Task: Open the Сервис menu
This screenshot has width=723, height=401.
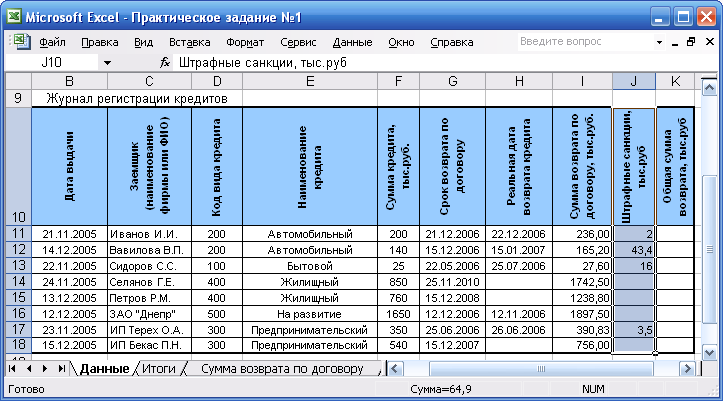Action: click(x=298, y=42)
